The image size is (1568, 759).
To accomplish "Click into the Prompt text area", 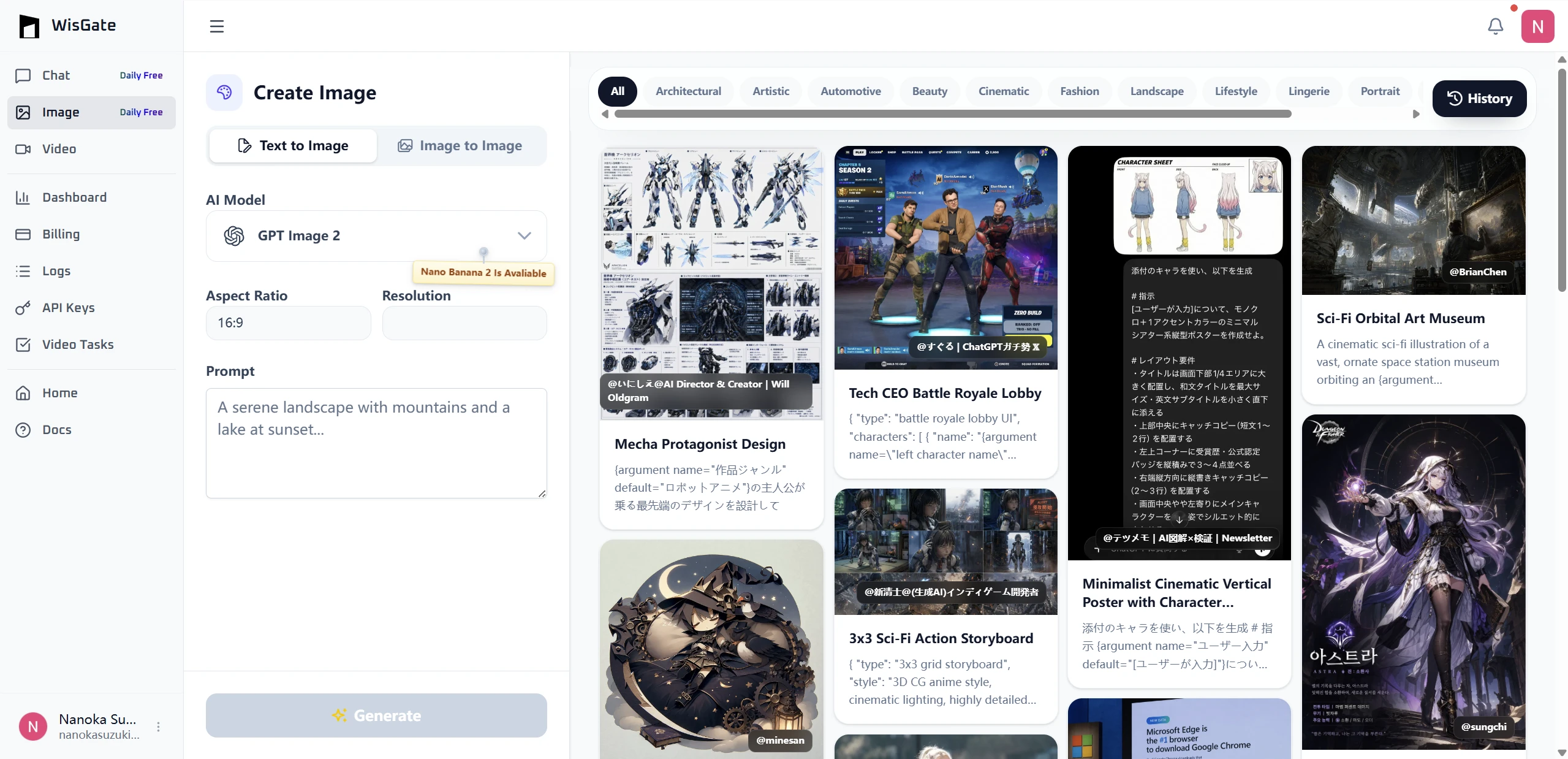I will click(376, 443).
